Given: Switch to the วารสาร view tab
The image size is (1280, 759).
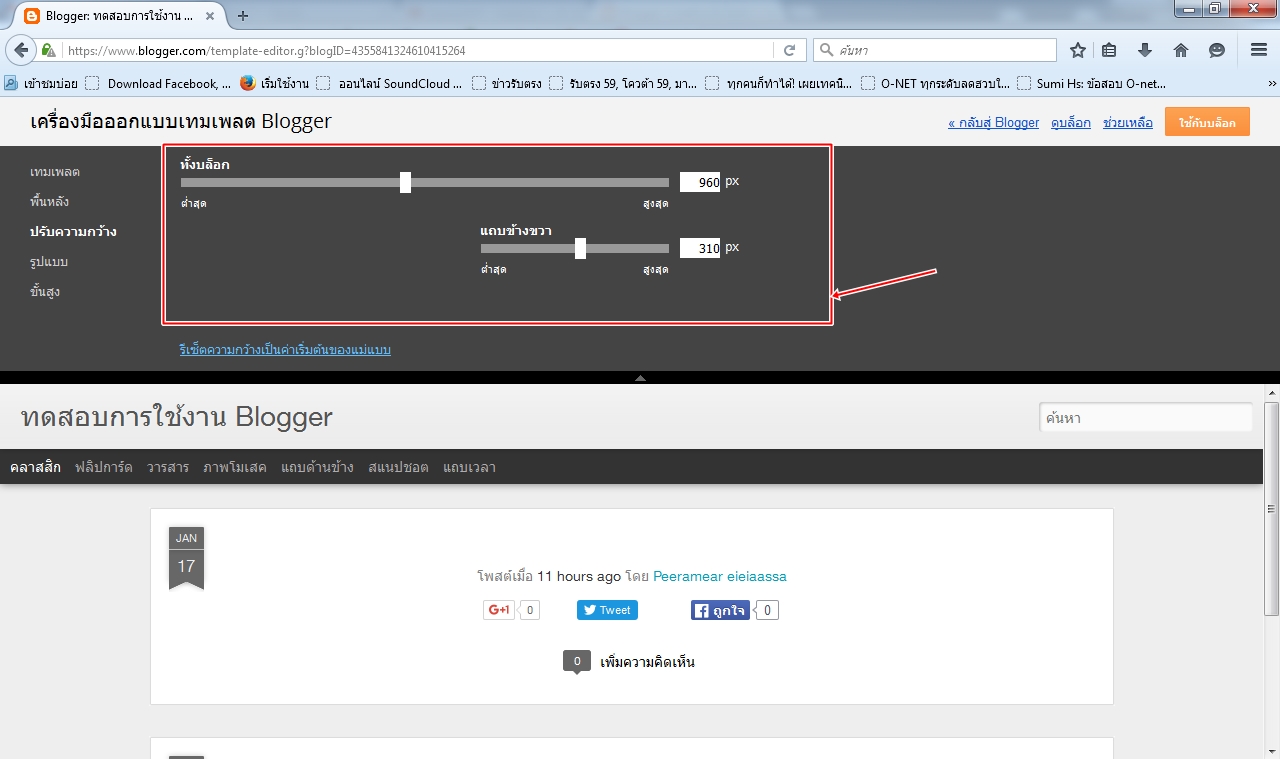Looking at the screenshot, I should [168, 467].
